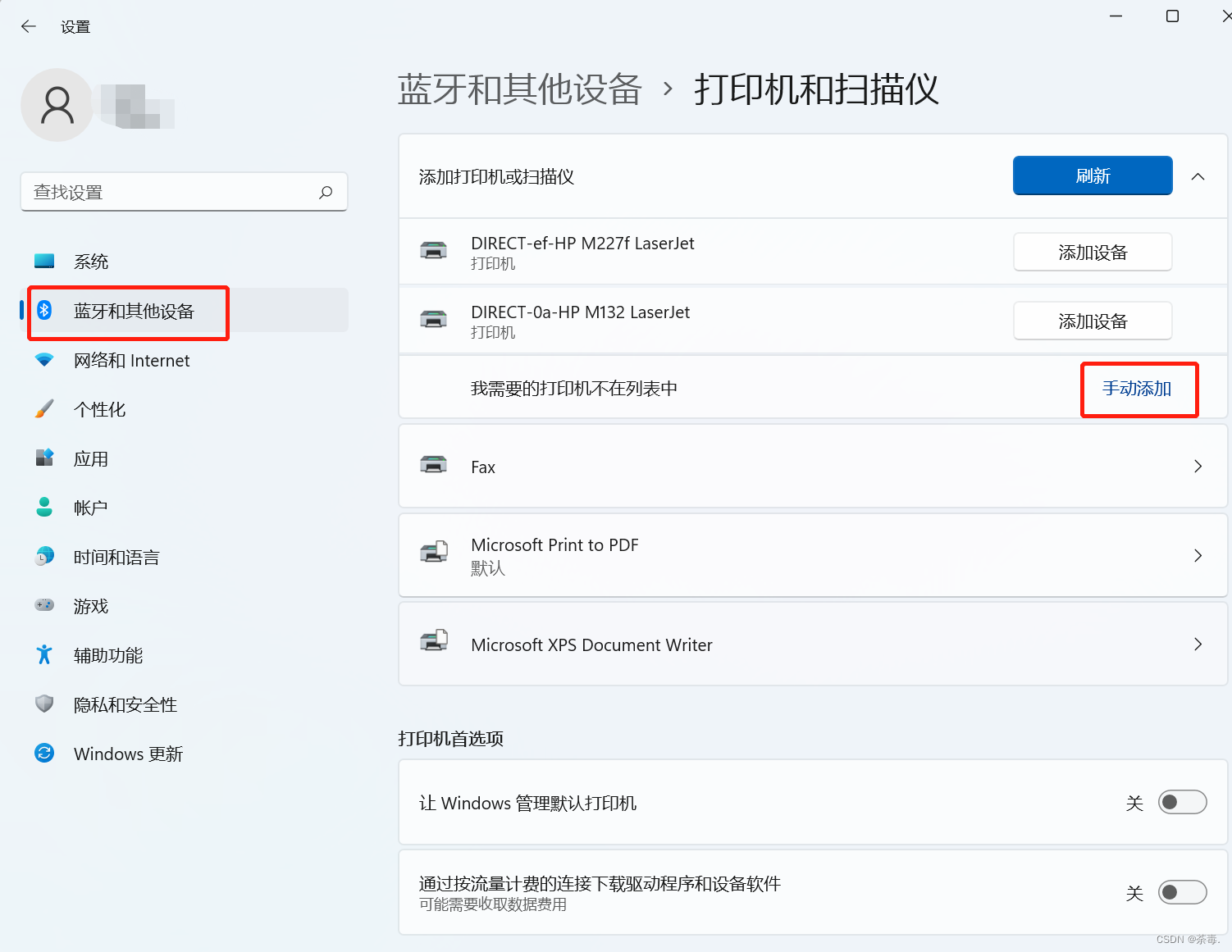Click the 查找设置 search box
The image size is (1232, 952).
click(184, 192)
